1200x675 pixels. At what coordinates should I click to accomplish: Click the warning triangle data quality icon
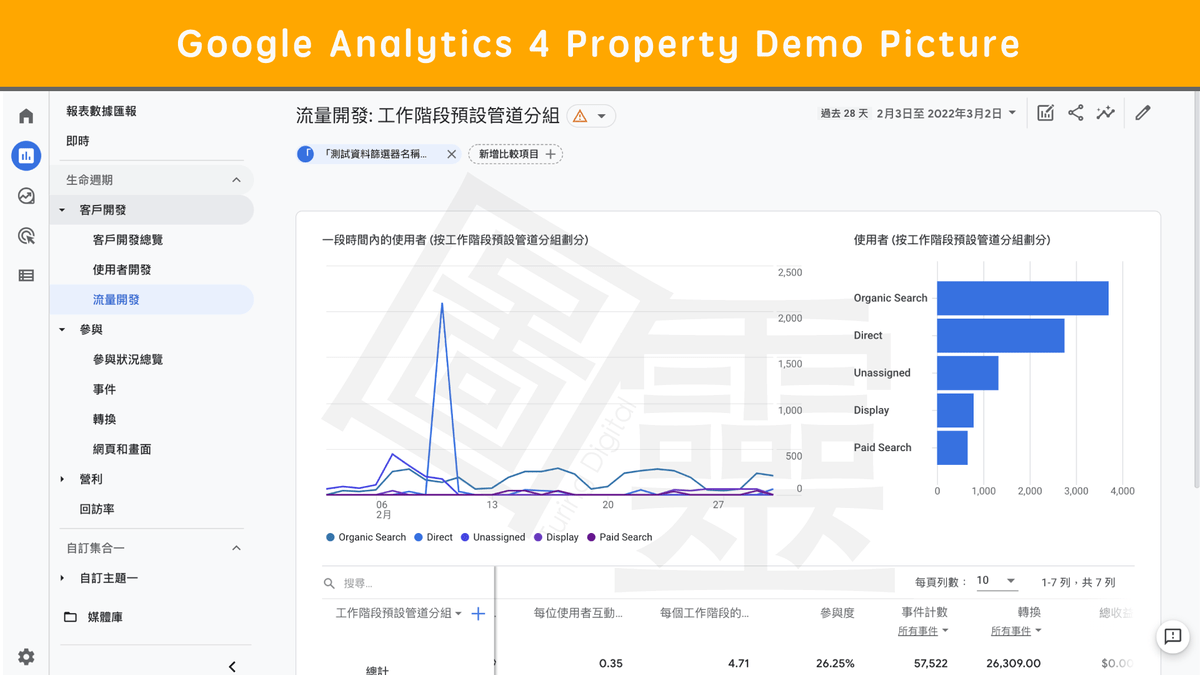coord(580,116)
